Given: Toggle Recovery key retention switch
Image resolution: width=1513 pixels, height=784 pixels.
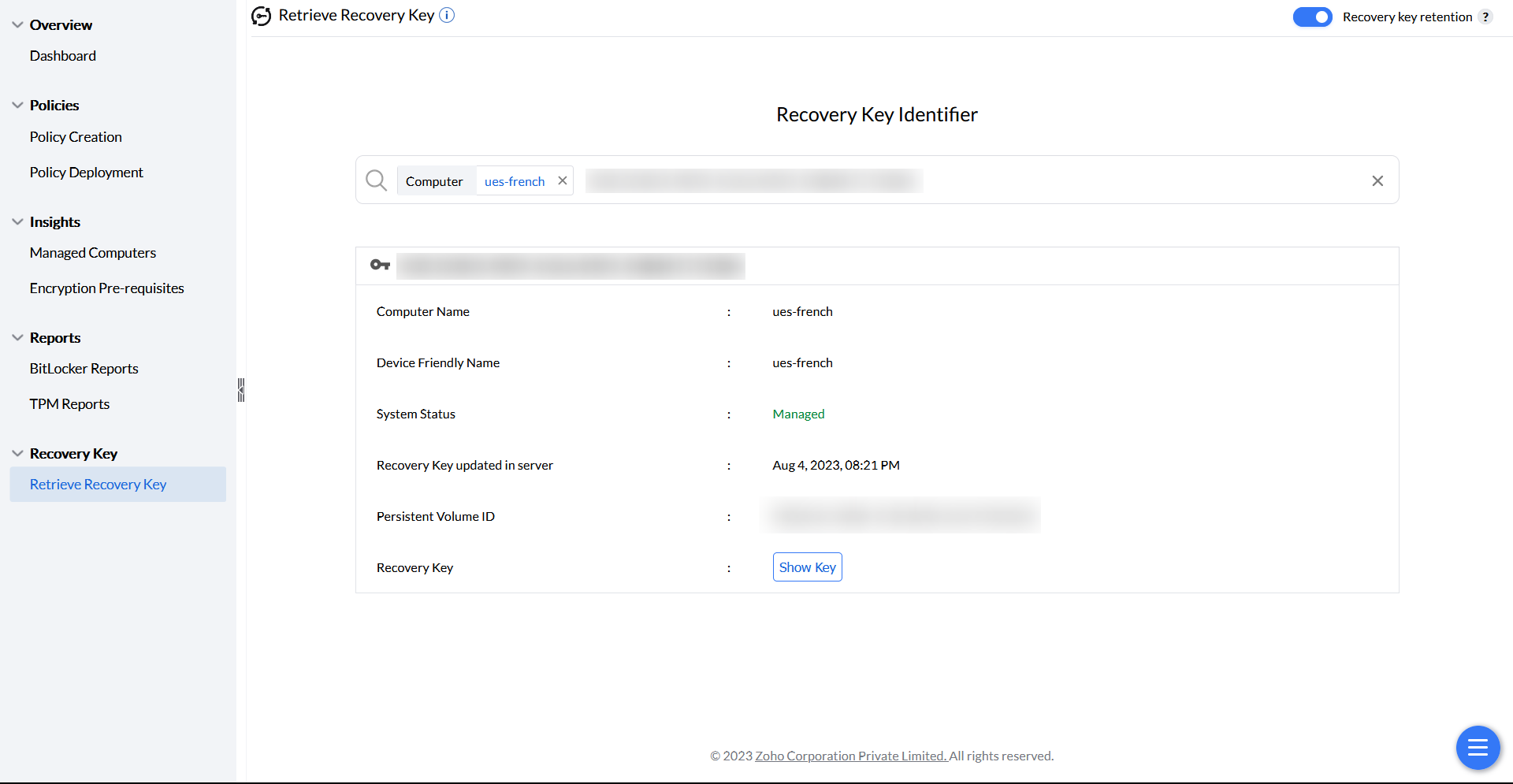Looking at the screenshot, I should [1312, 17].
